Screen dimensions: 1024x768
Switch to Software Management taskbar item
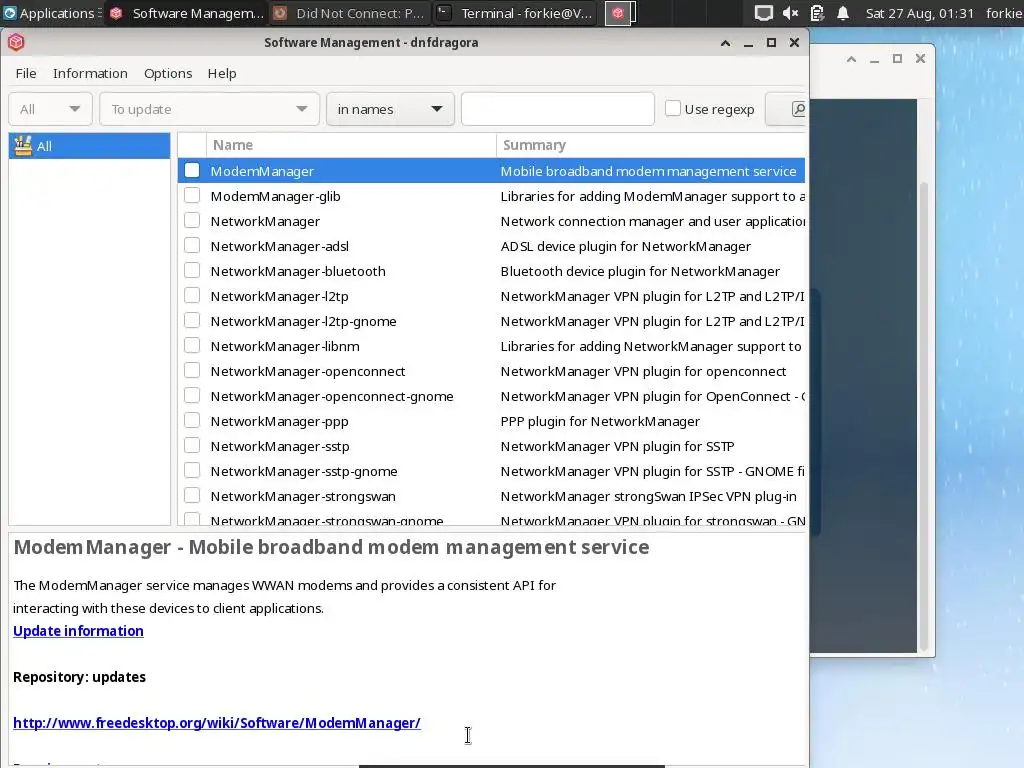pyautogui.click(x=187, y=13)
